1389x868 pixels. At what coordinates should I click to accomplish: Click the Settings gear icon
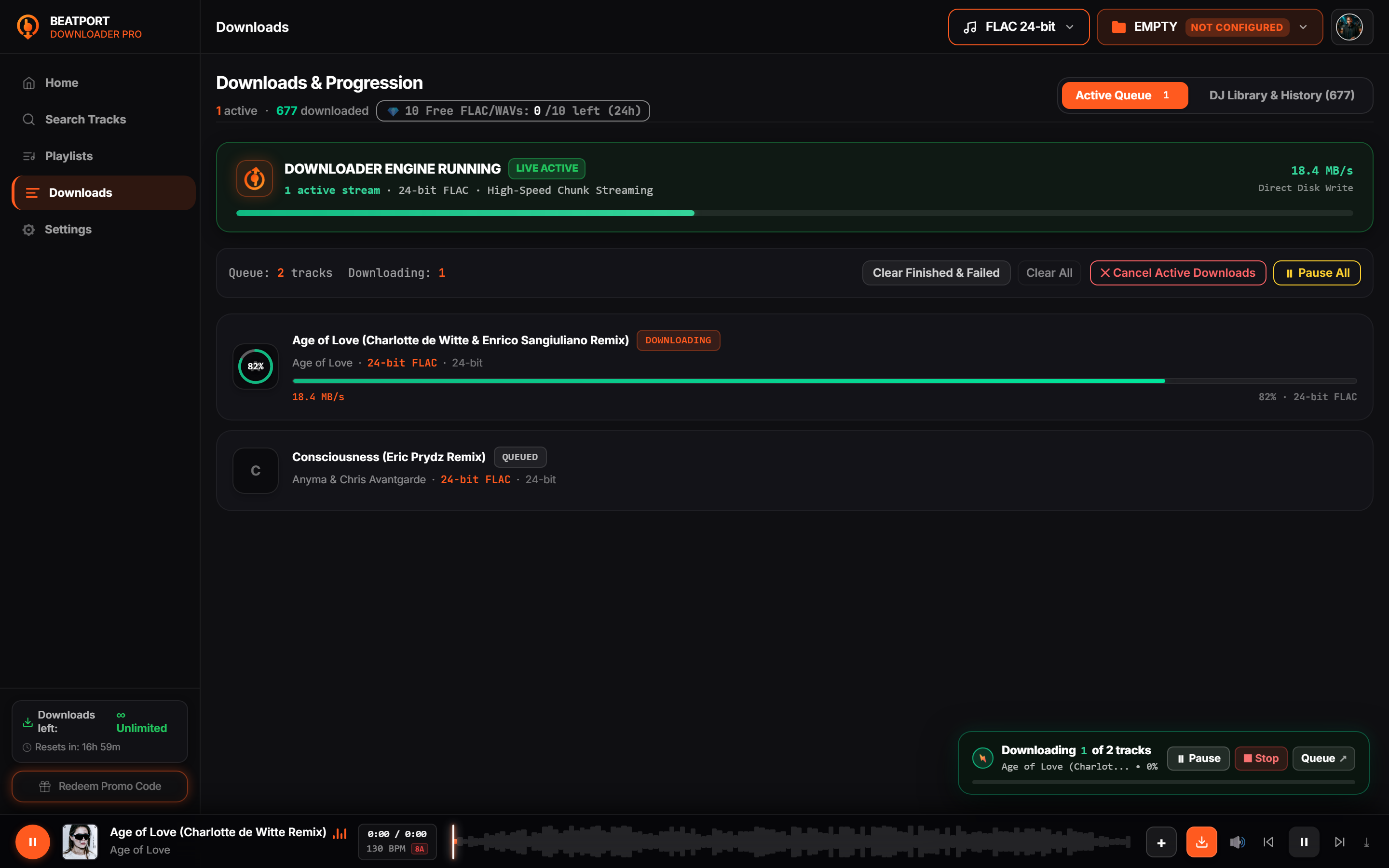point(29,230)
